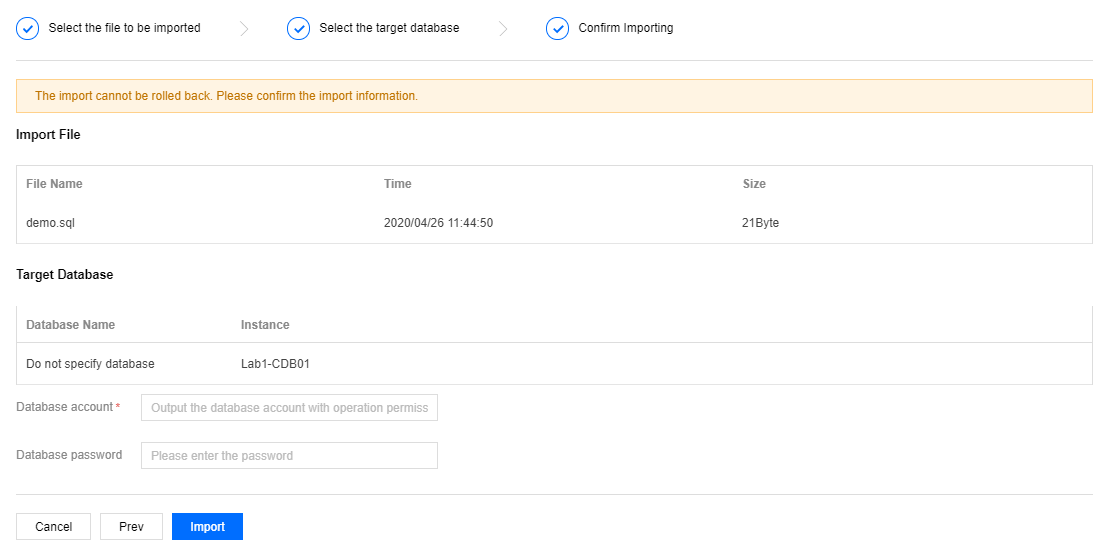Go back with the Prev button
1103x555 pixels.
[x=131, y=527]
